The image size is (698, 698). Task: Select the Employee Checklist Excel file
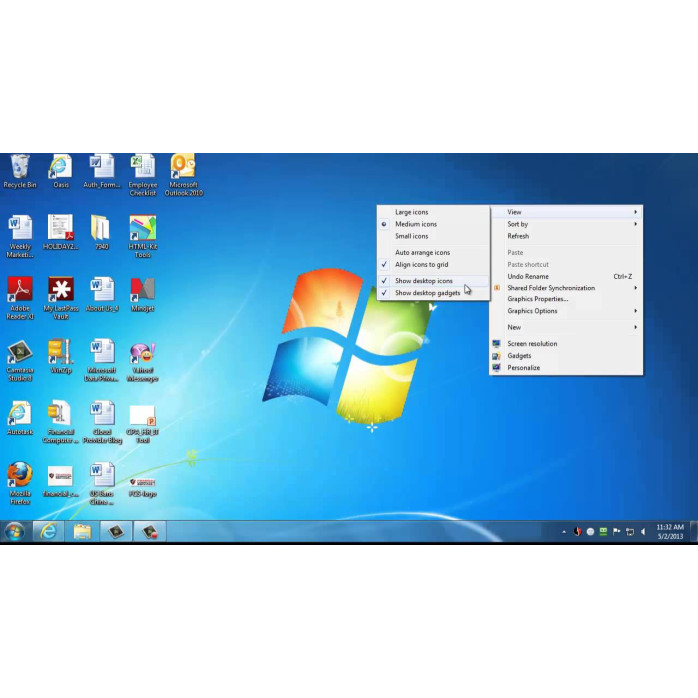(142, 175)
